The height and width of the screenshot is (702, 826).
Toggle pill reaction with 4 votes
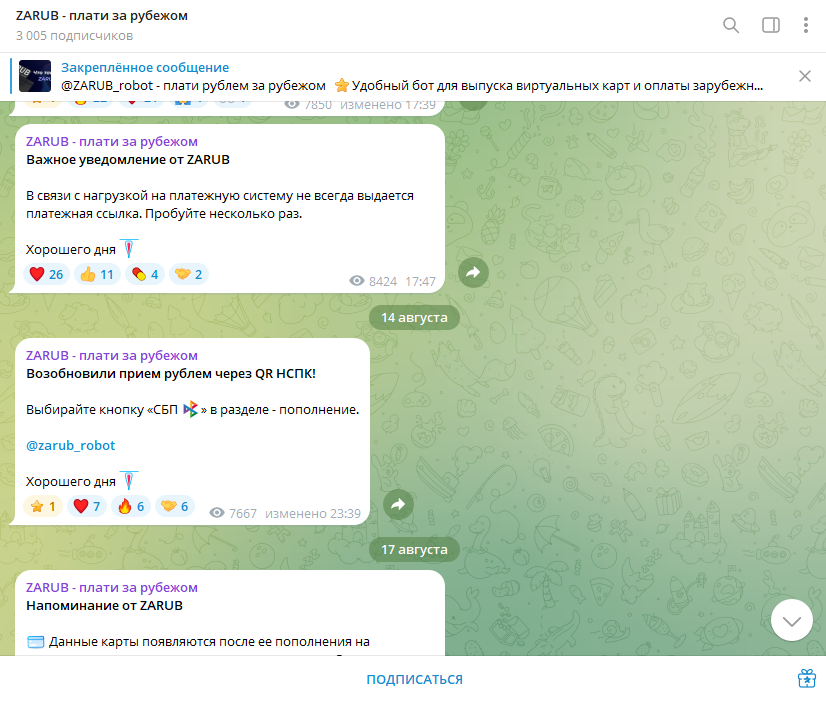coord(145,274)
